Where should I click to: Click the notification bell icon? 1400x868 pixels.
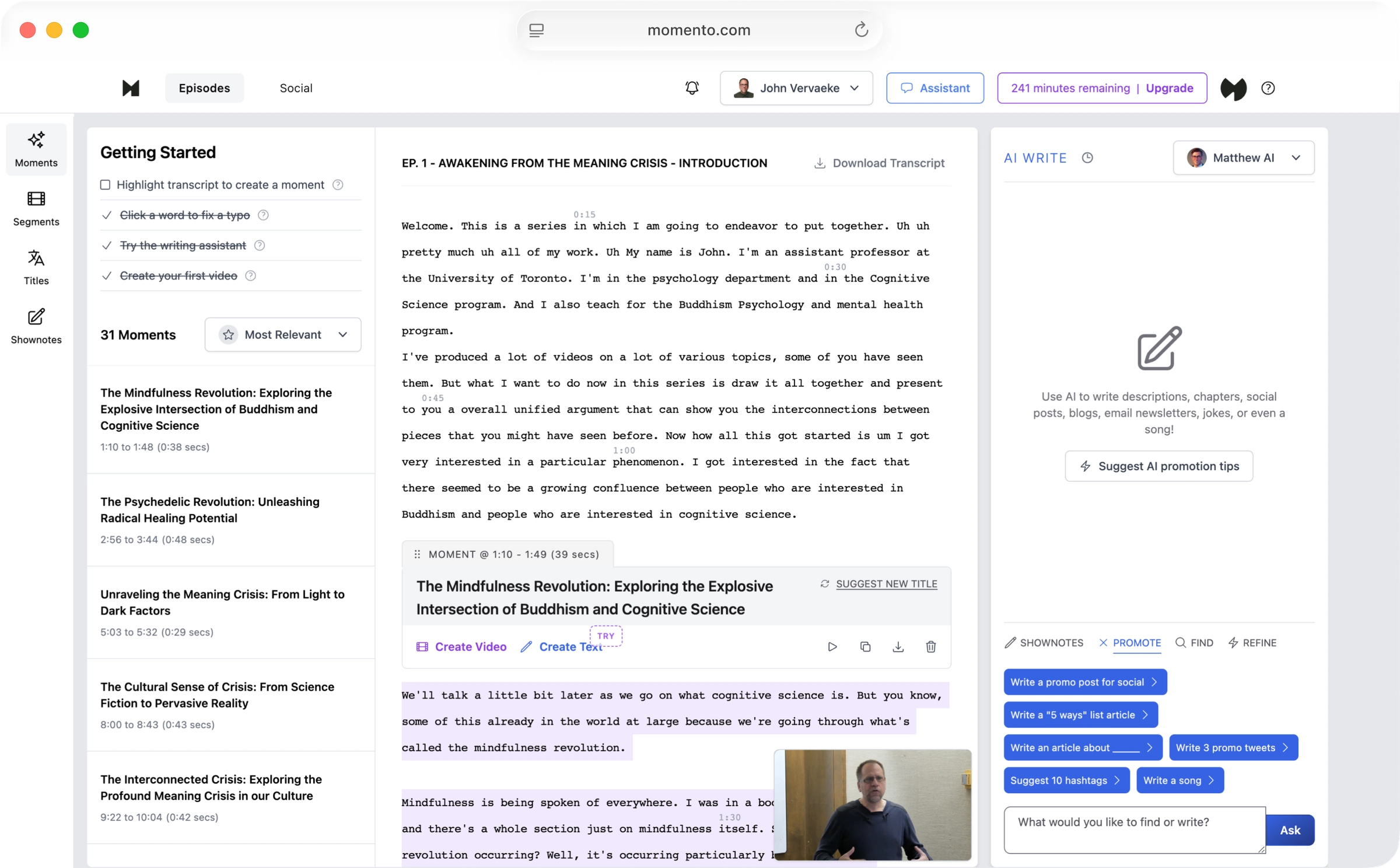pyautogui.click(x=692, y=88)
